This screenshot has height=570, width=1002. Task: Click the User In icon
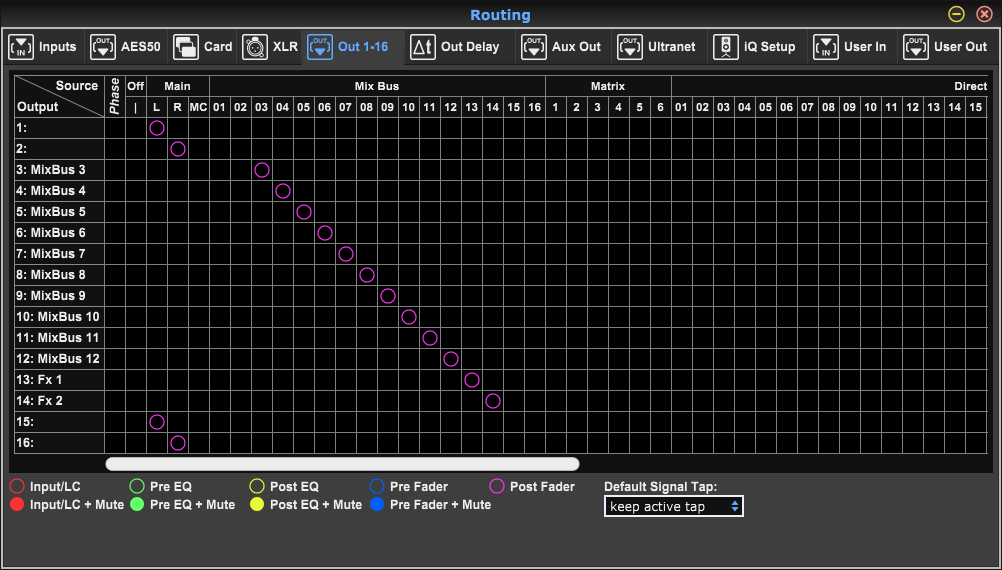pos(826,47)
